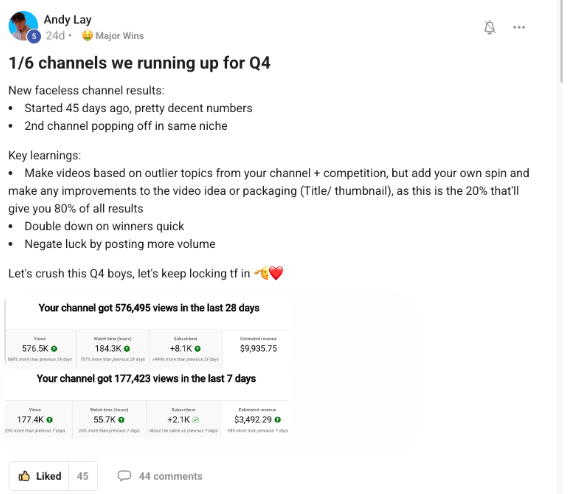Click the vertical scrollbar on the right
This screenshot has height=494, width=569.
click(561, 42)
